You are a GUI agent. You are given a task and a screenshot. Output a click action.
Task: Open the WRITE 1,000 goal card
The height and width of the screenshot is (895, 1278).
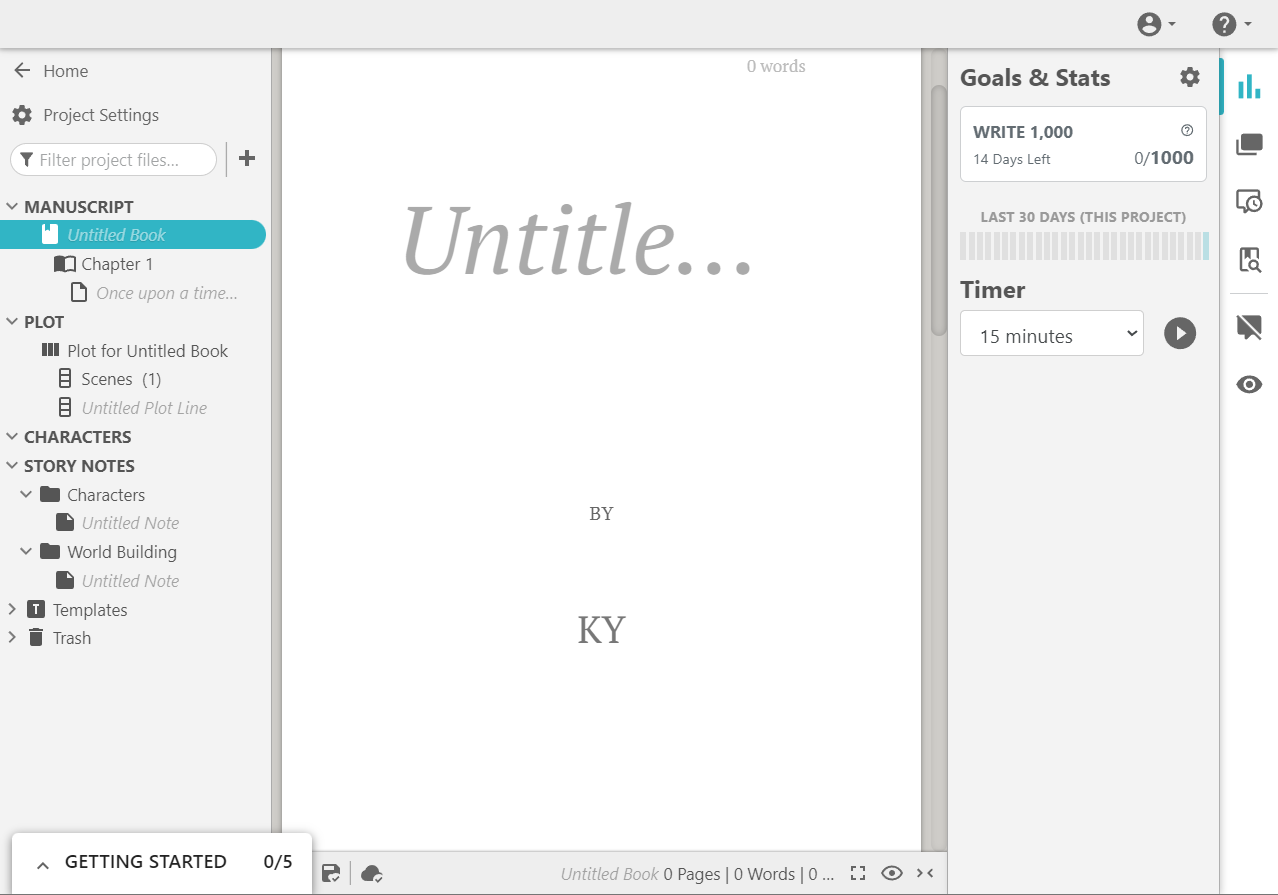tap(1083, 144)
